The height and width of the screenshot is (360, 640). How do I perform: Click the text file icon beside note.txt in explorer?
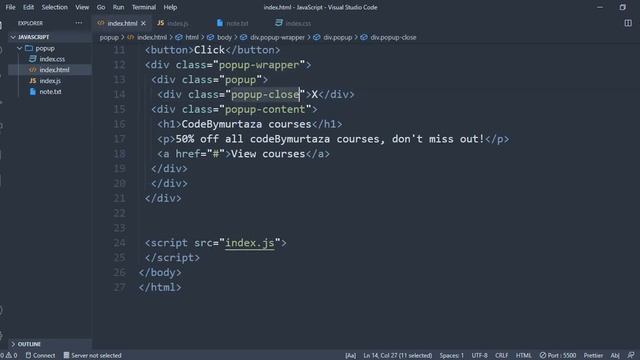tap(33, 92)
